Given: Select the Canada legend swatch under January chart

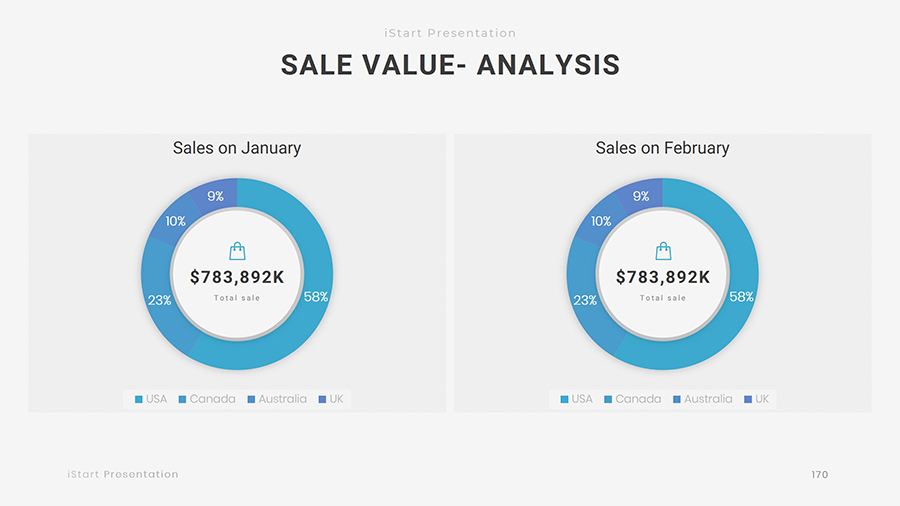Looking at the screenshot, I should point(183,399).
